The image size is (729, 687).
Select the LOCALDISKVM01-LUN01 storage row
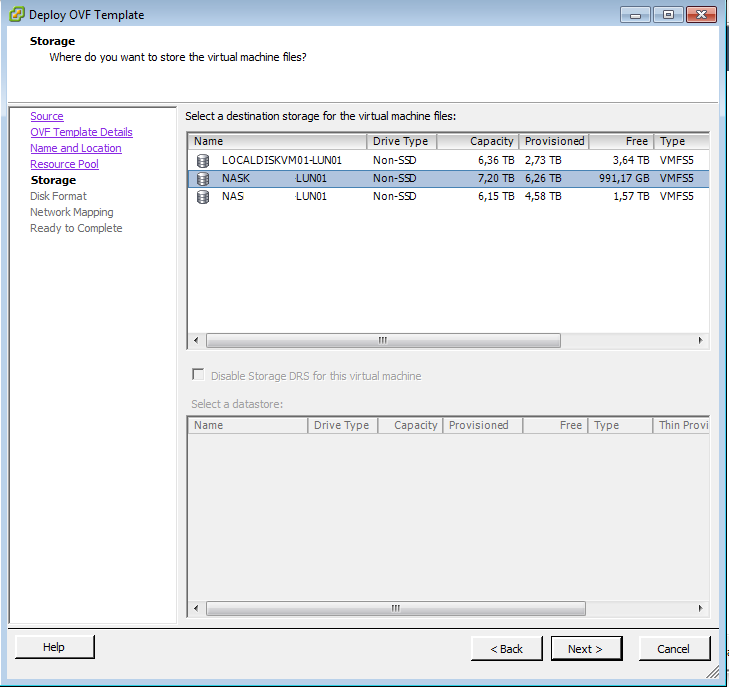click(448, 160)
